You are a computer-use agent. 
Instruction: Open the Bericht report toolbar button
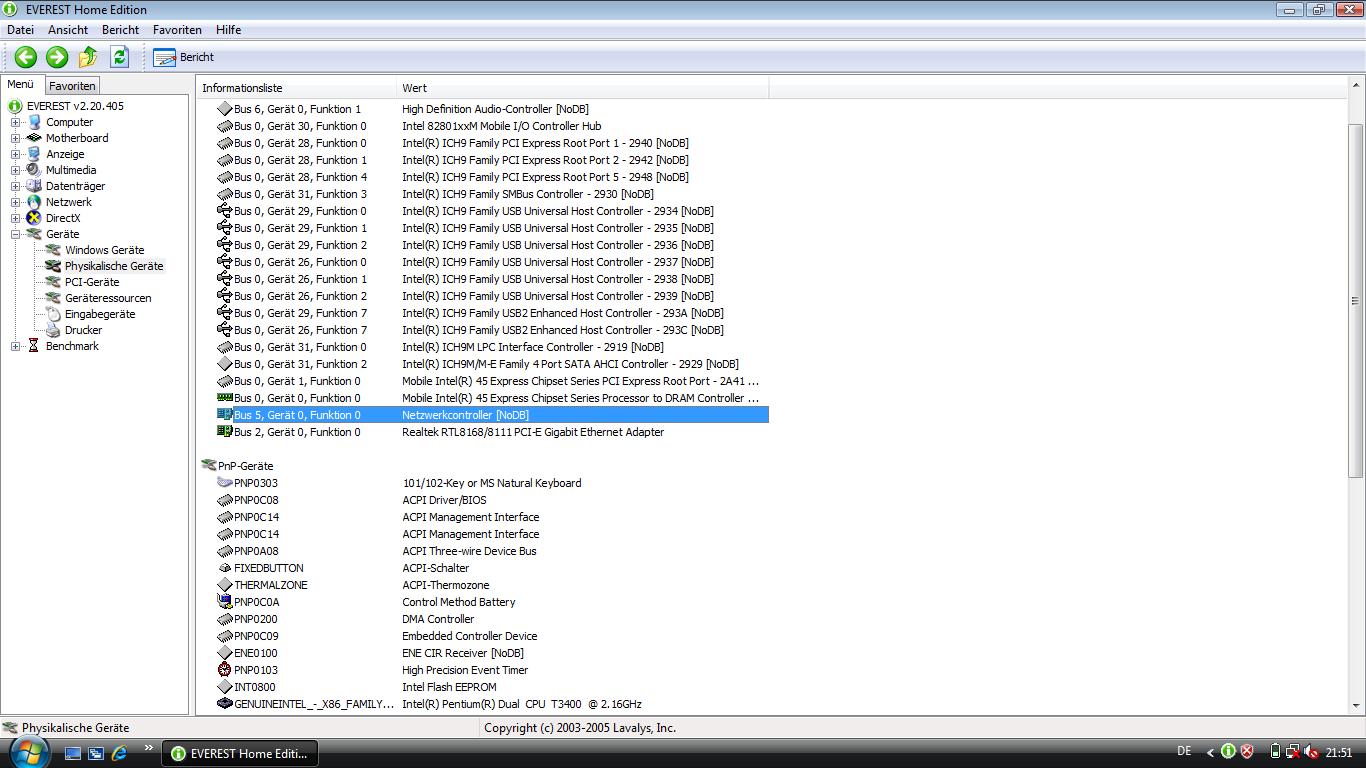tap(184, 57)
